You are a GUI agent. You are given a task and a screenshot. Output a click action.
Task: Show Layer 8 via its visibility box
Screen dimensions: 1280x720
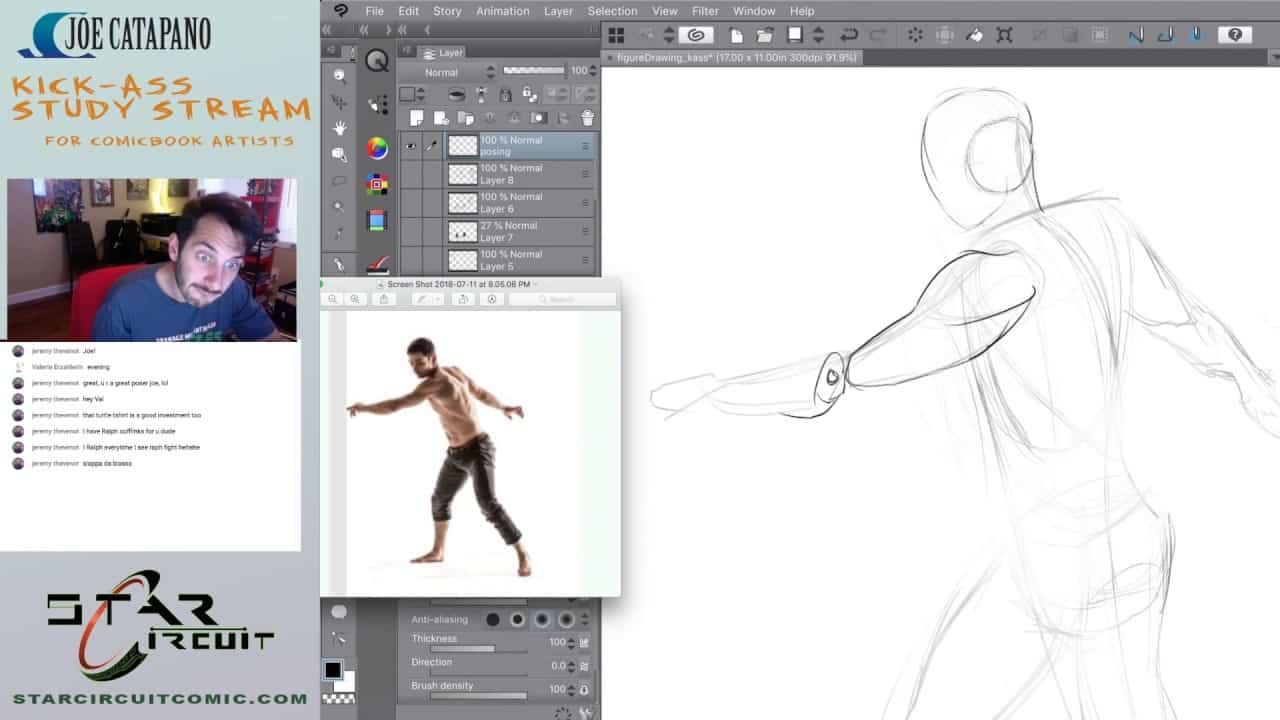click(410, 175)
